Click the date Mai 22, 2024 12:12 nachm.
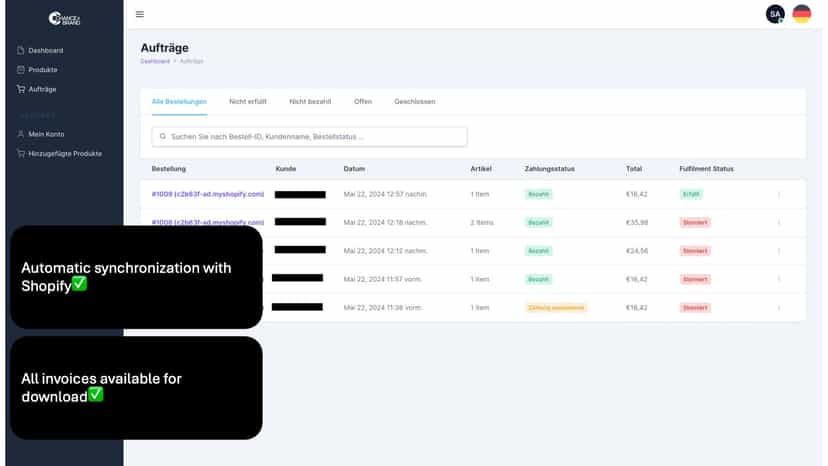 coord(385,251)
